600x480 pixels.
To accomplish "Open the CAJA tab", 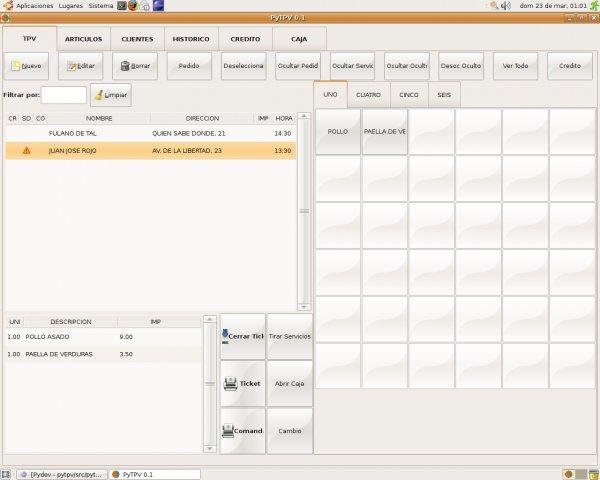I will 298,39.
